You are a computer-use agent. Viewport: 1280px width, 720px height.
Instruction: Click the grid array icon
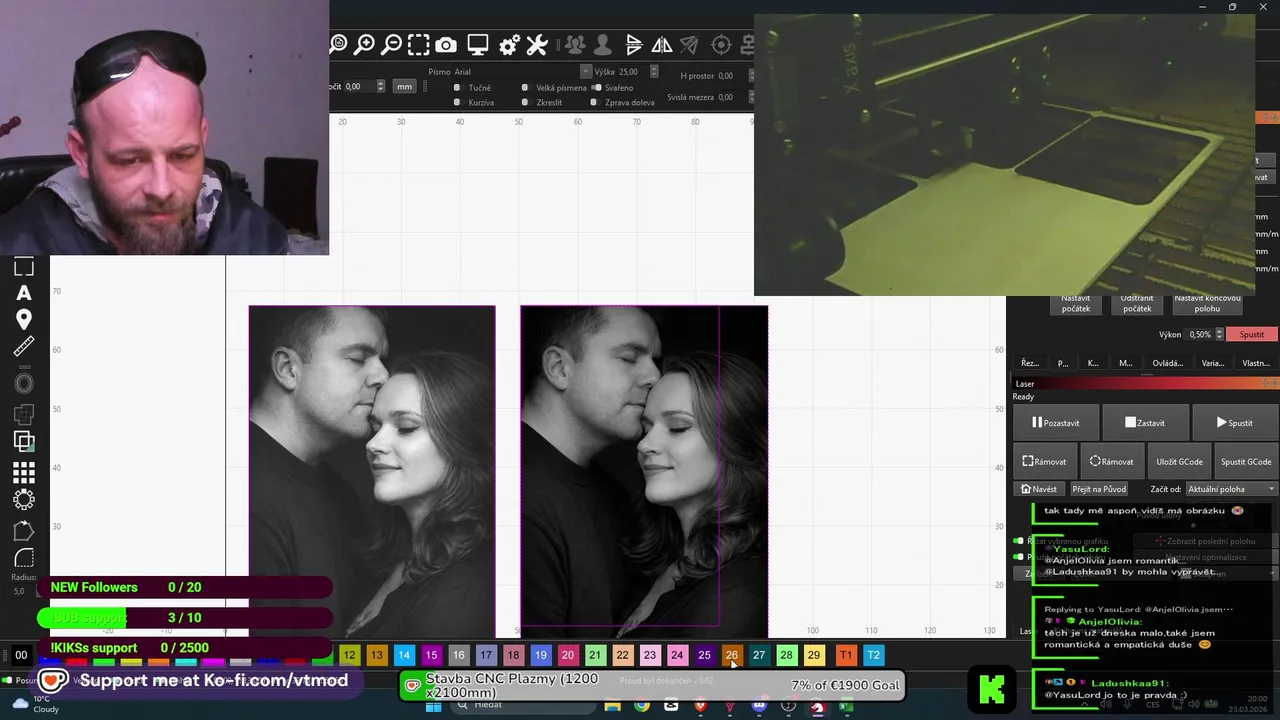click(24, 472)
